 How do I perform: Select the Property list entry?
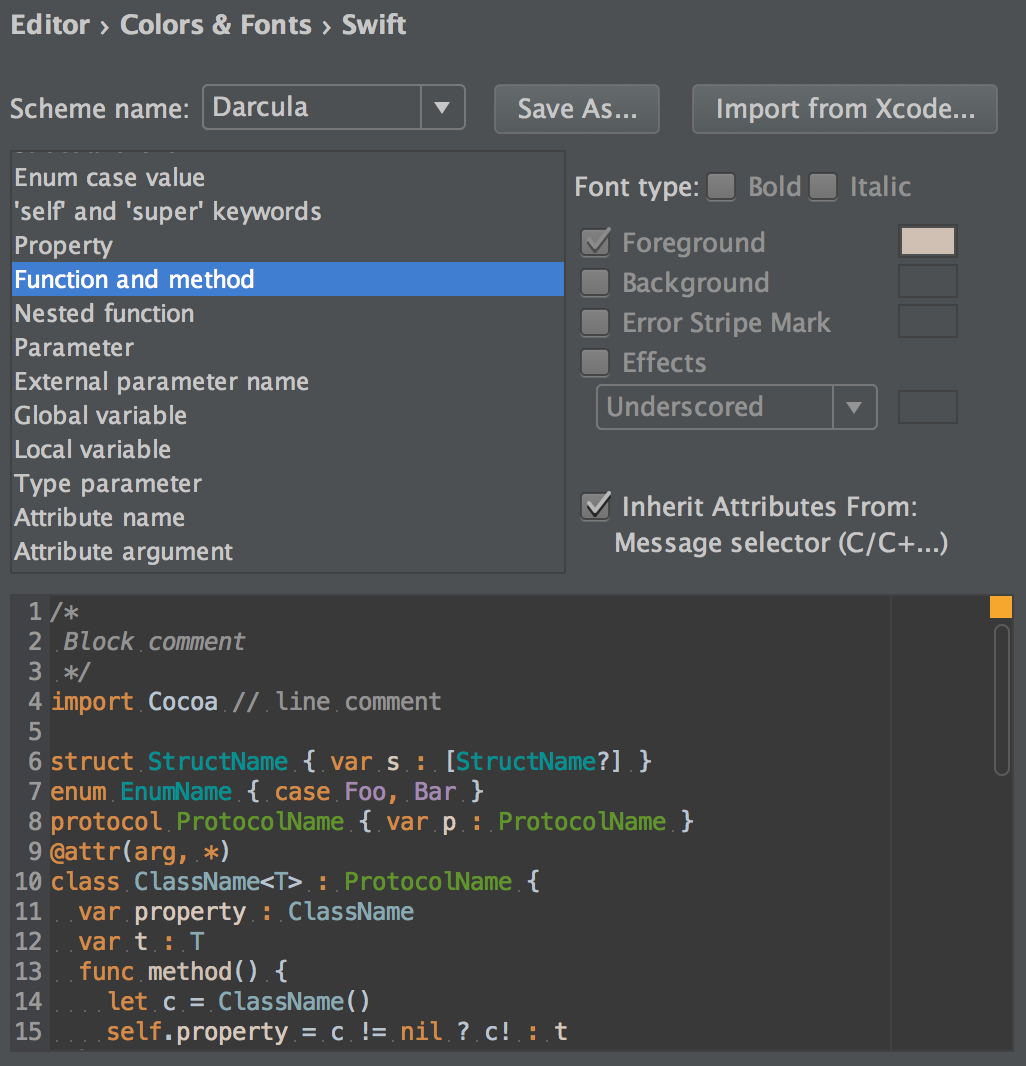pyautogui.click(x=63, y=245)
